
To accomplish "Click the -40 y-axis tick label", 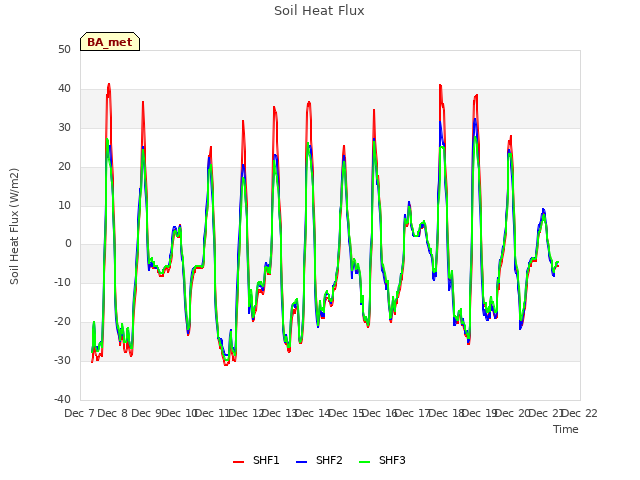I will [62, 399].
